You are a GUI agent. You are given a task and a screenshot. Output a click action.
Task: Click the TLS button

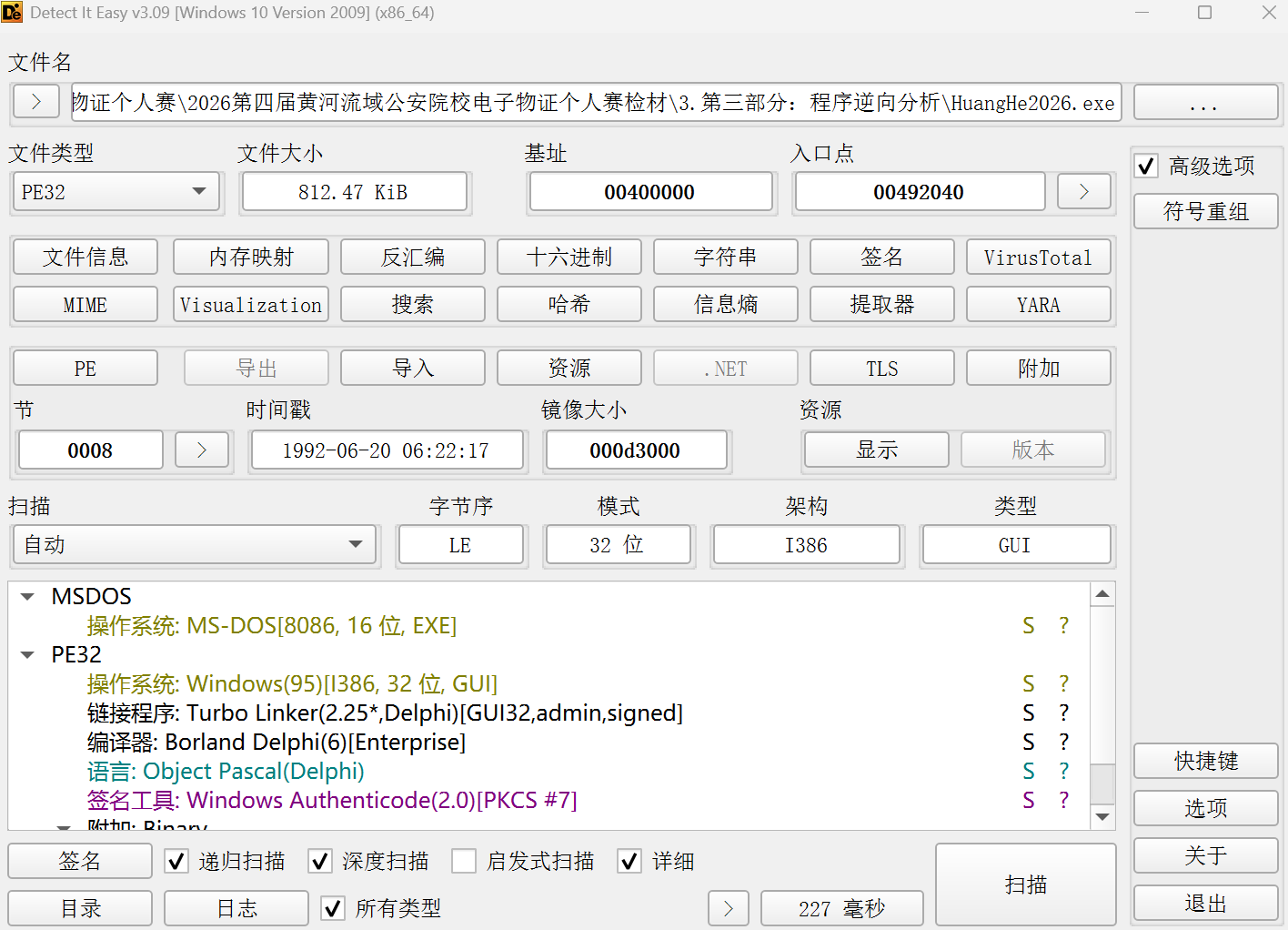tap(882, 368)
